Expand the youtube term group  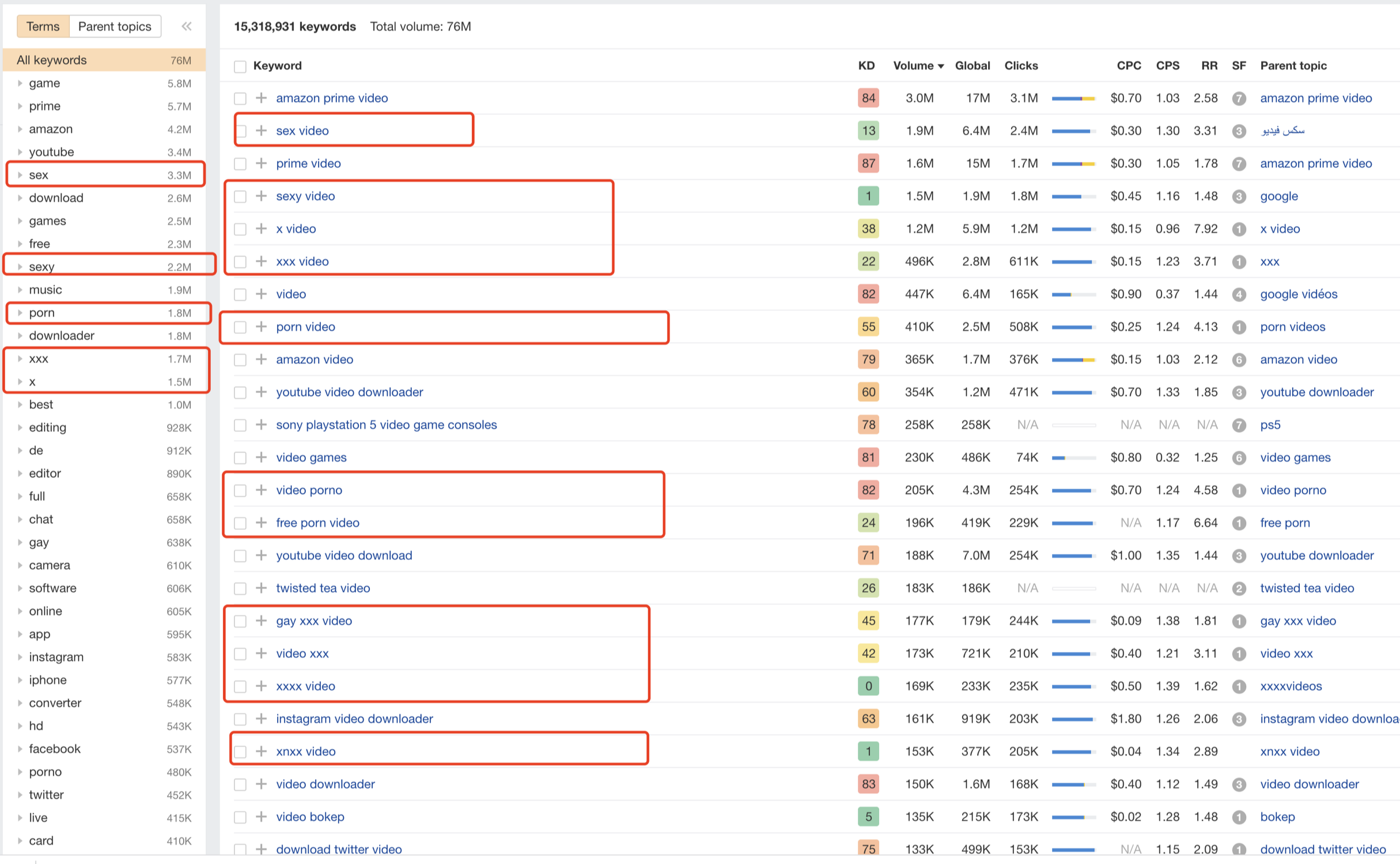pos(20,152)
